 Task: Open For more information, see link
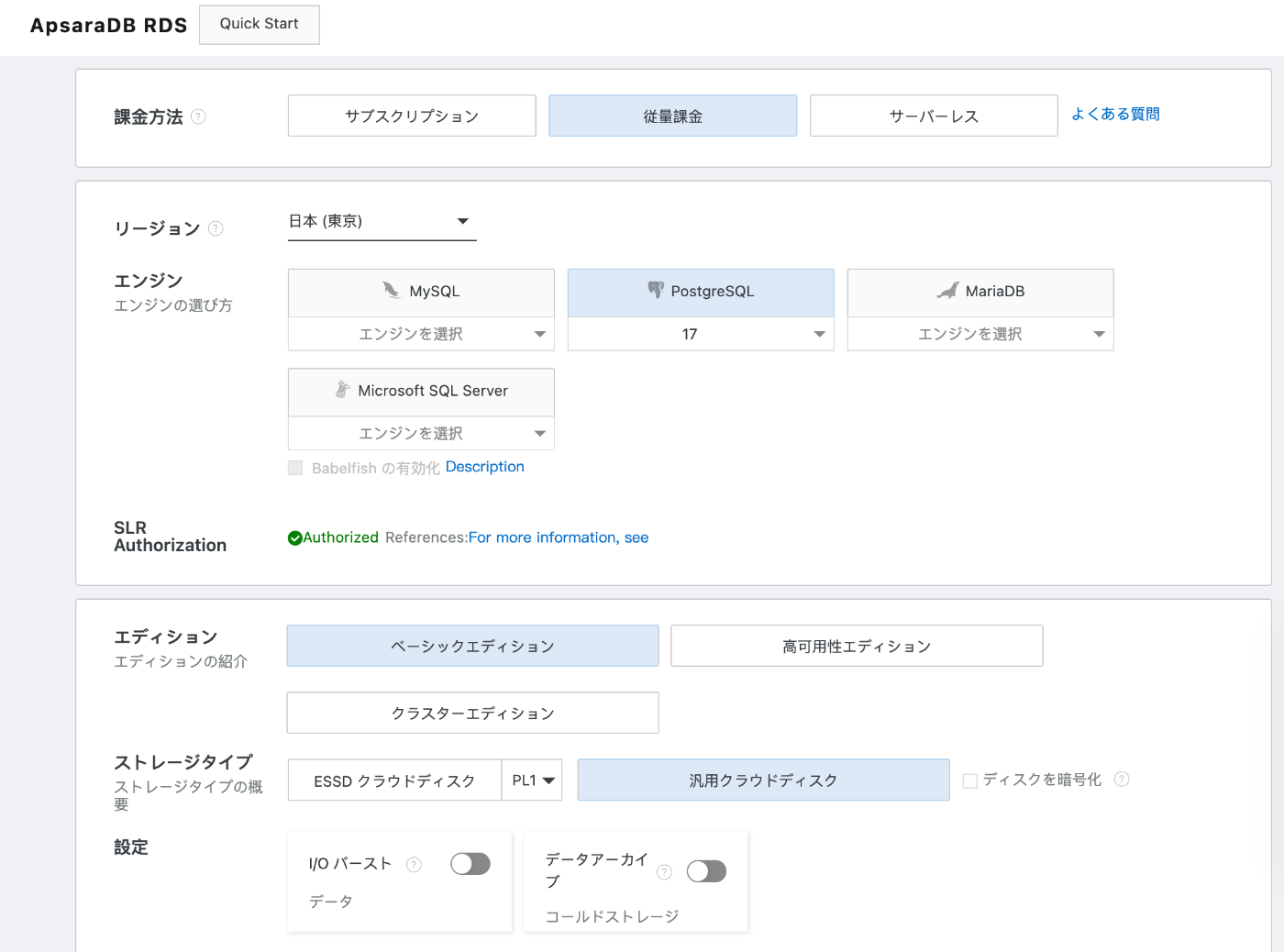click(559, 537)
